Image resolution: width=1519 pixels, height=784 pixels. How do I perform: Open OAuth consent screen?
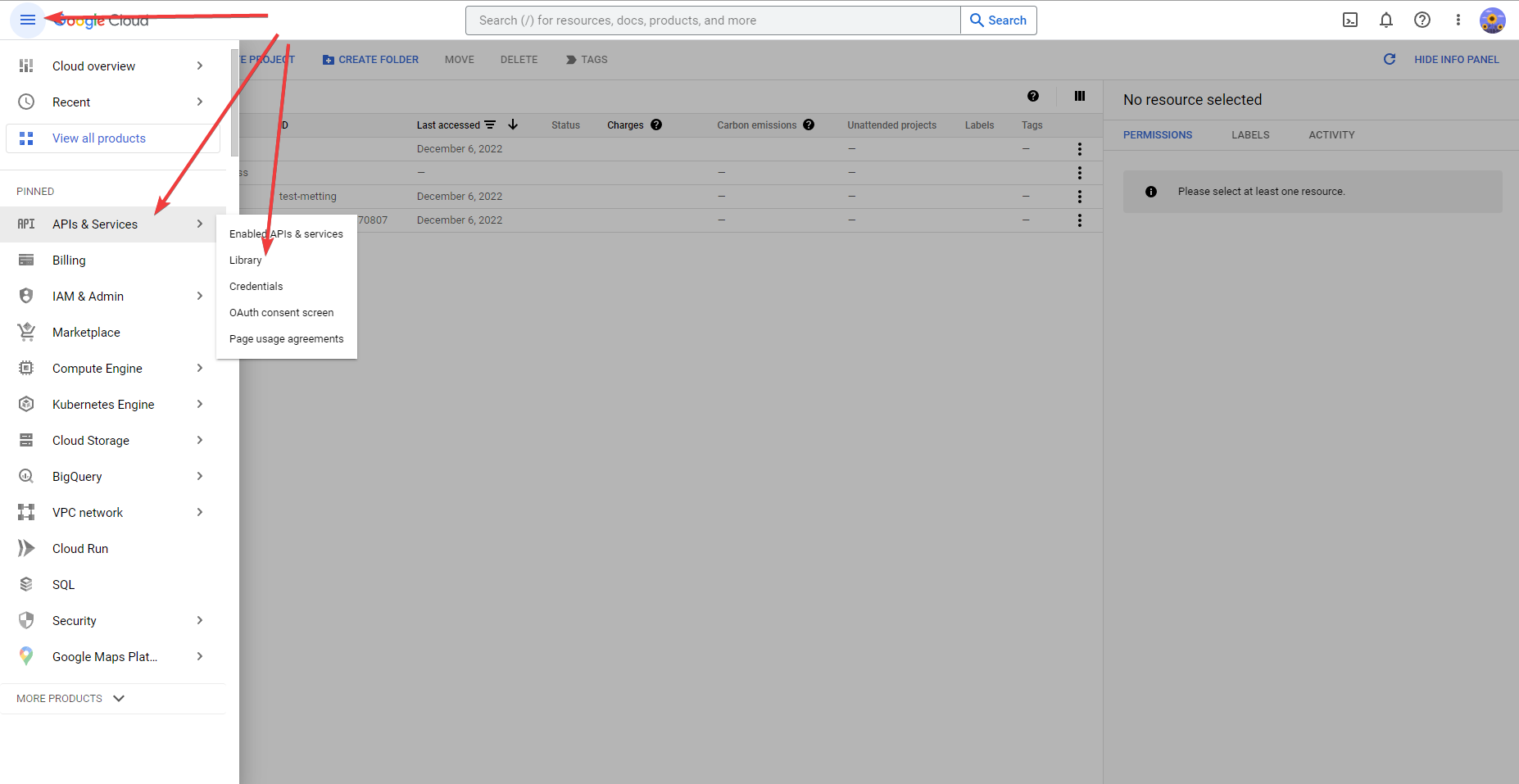[x=286, y=313]
